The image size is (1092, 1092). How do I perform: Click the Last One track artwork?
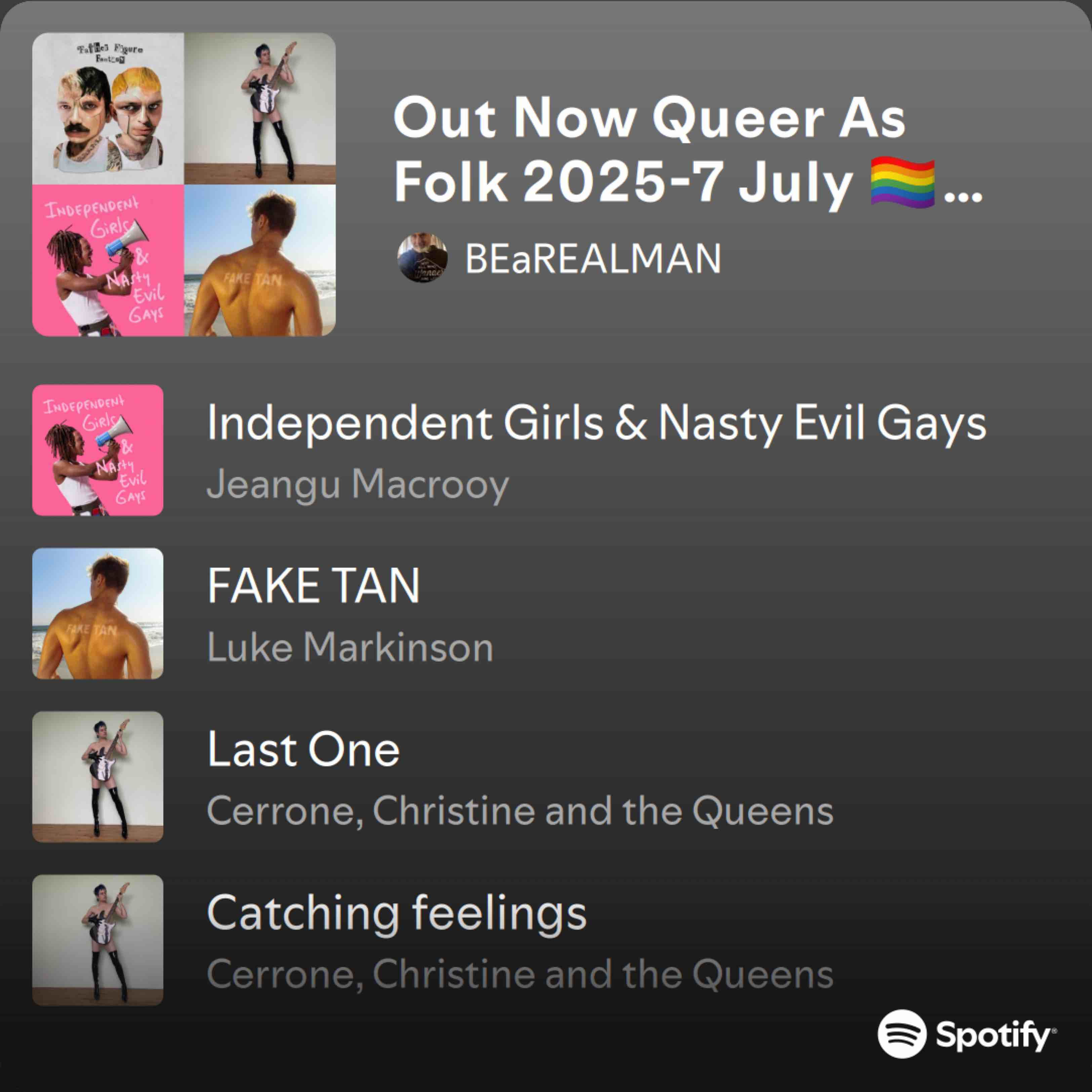tap(98, 777)
